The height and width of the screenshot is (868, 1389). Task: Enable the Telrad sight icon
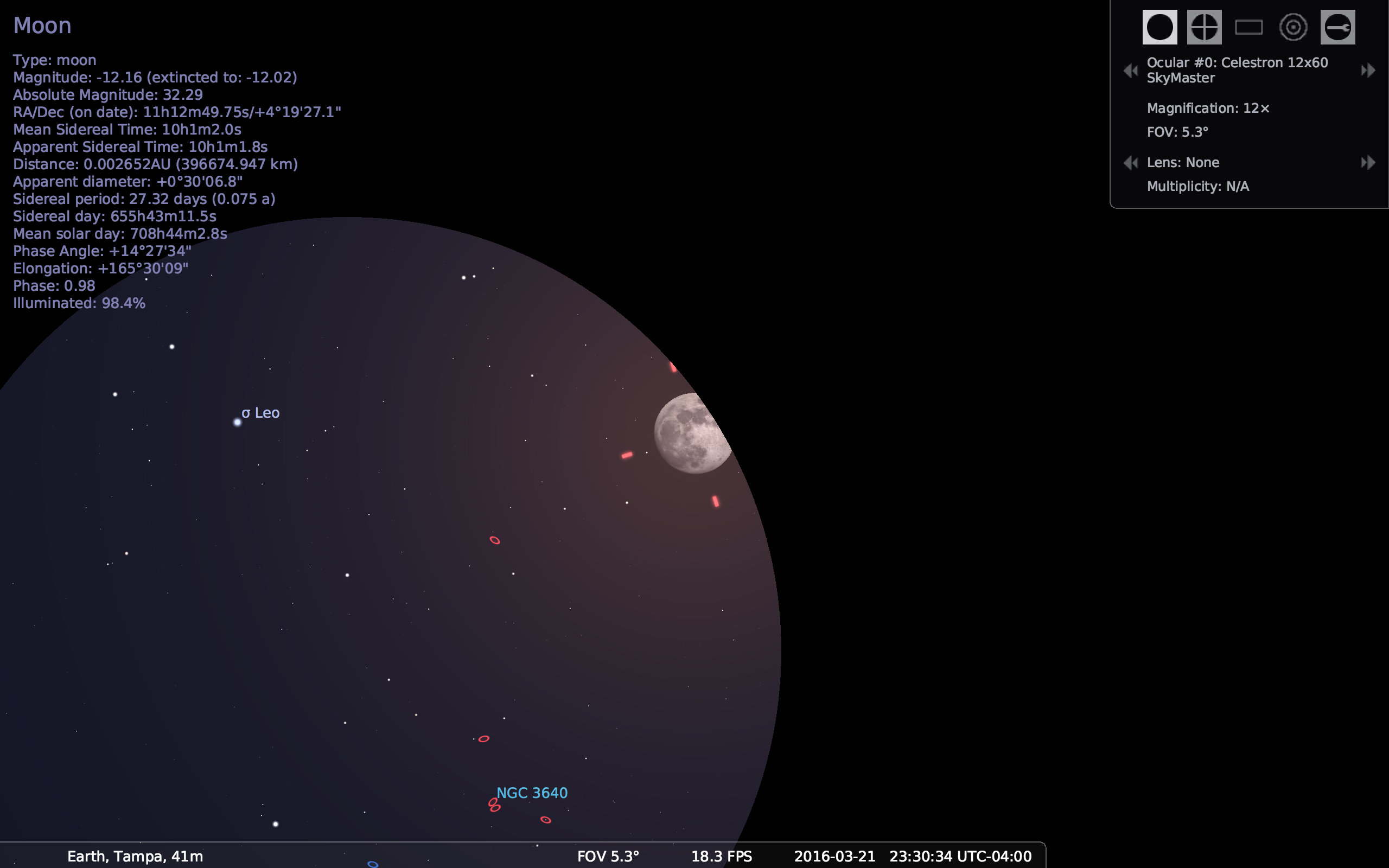[1293, 27]
